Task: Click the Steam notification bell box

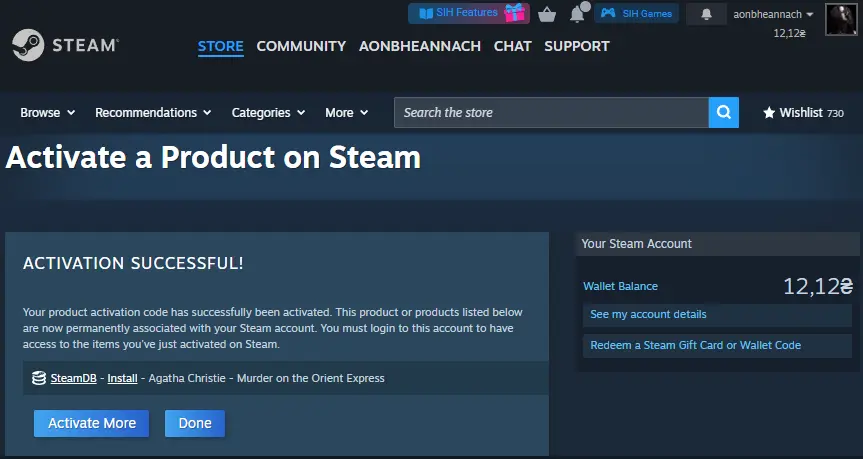Action: (x=706, y=14)
